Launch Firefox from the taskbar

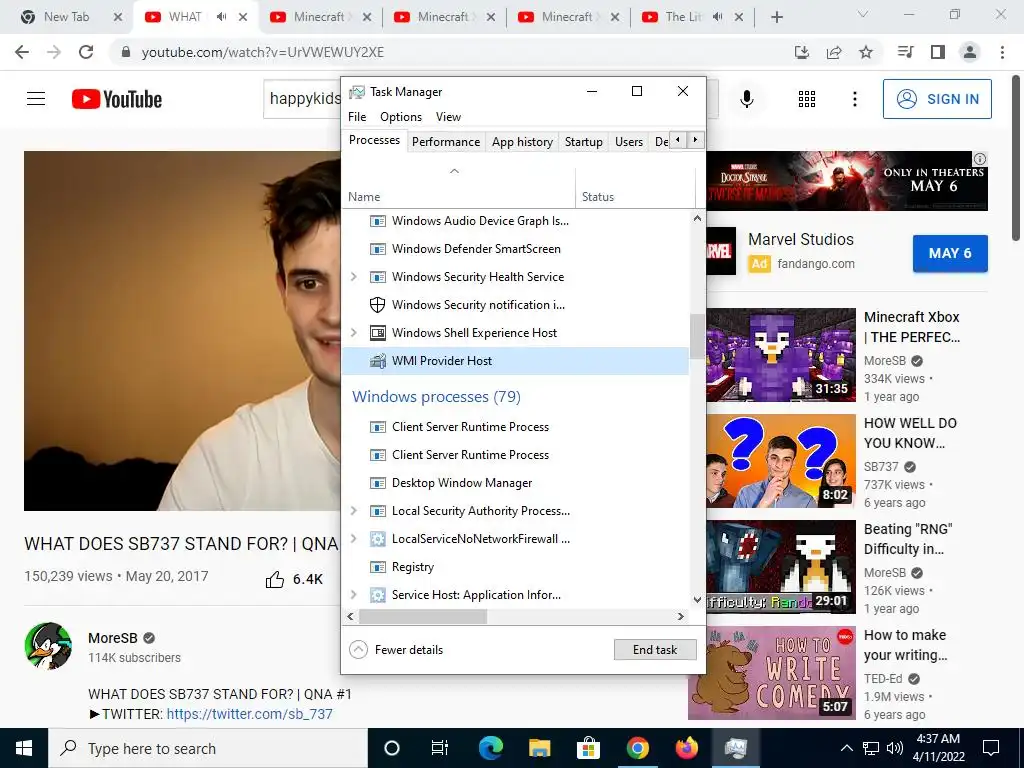click(x=686, y=748)
